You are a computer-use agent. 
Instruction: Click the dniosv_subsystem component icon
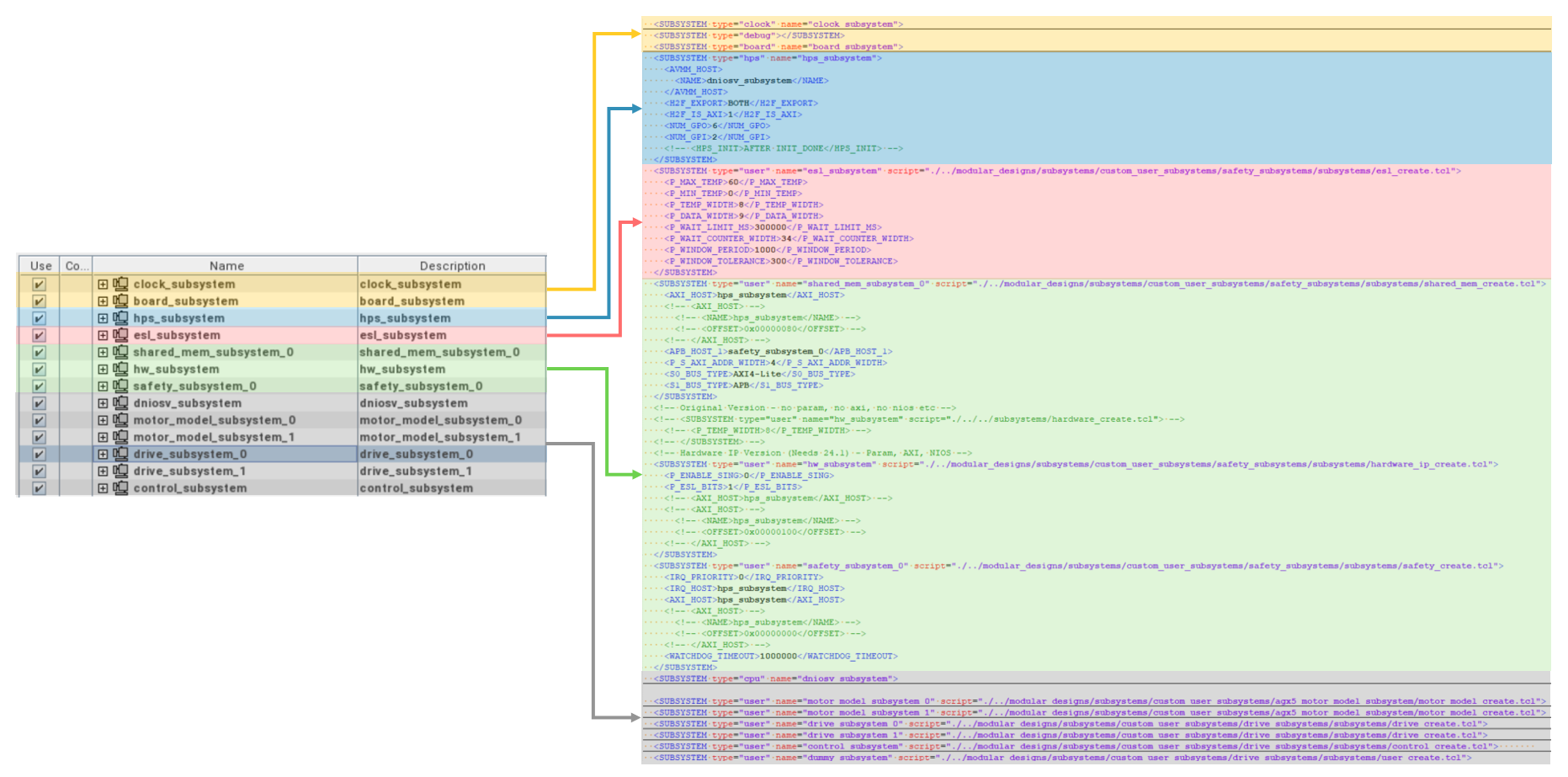pyautogui.click(x=121, y=403)
